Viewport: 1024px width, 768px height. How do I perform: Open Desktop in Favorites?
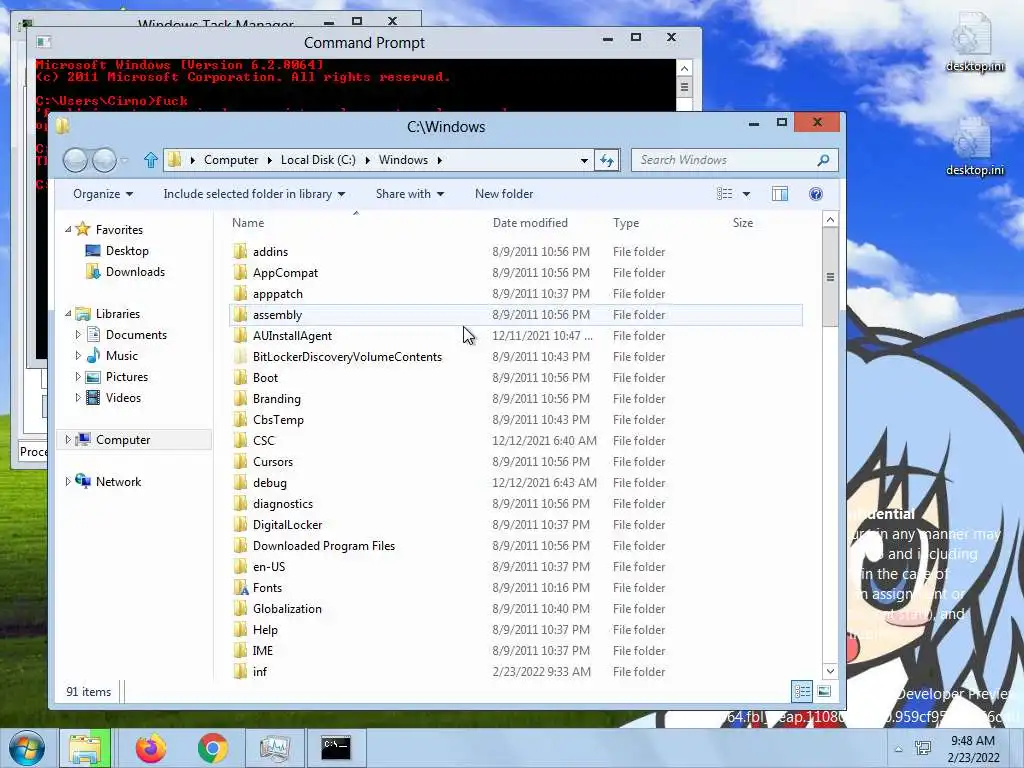tap(127, 251)
